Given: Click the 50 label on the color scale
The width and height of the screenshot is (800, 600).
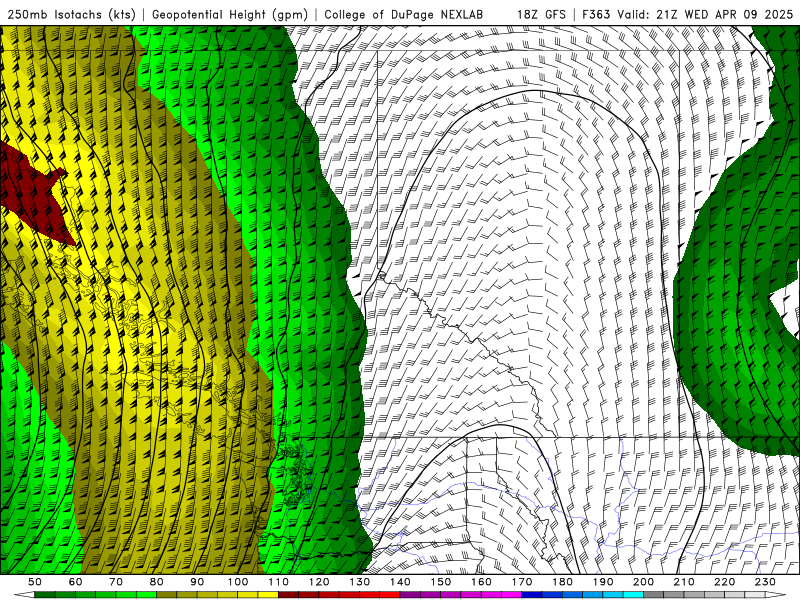Looking at the screenshot, I should tap(35, 582).
